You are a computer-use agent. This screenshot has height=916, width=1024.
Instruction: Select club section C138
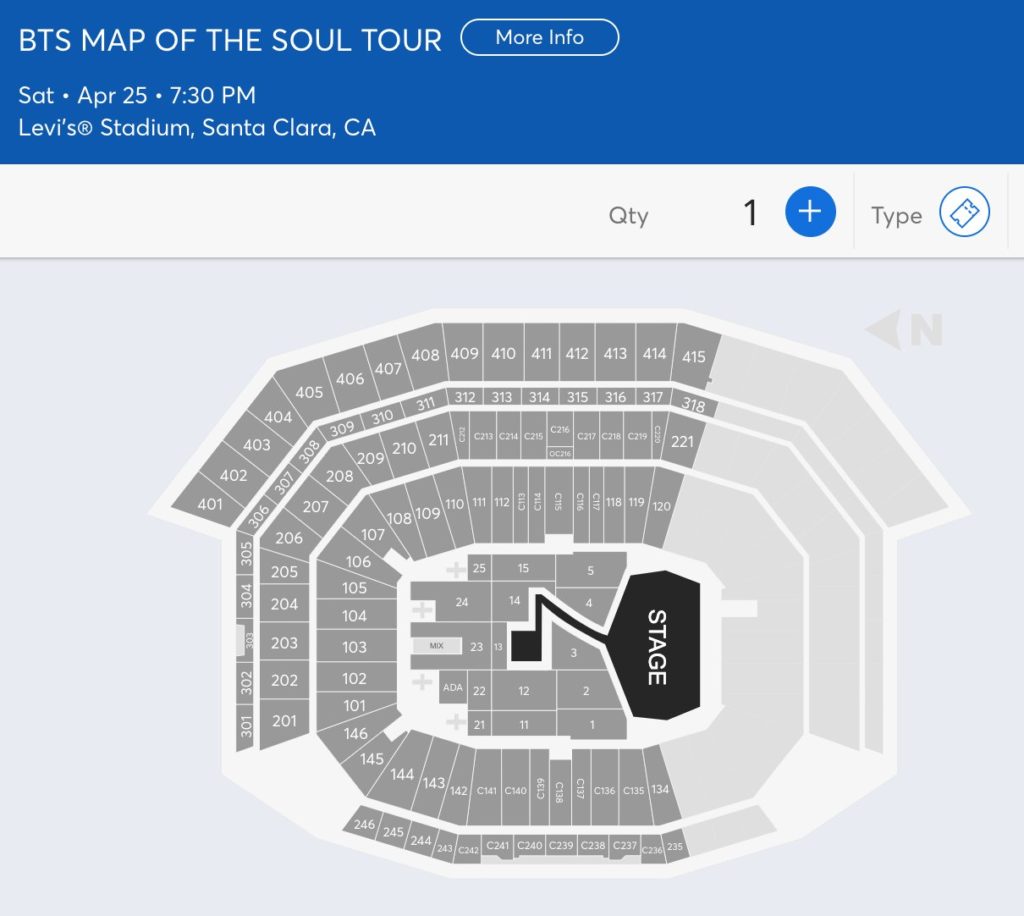point(559,791)
